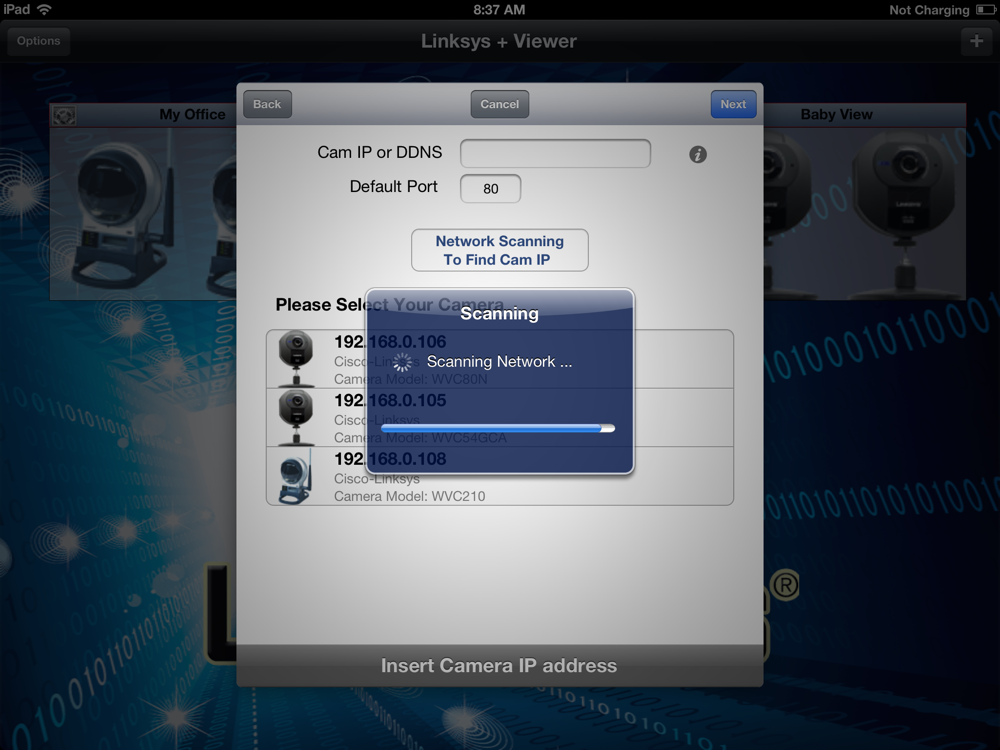Viewport: 1000px width, 750px height.
Task: Tap the 'Insert Camera IP address' caption
Action: click(x=499, y=665)
